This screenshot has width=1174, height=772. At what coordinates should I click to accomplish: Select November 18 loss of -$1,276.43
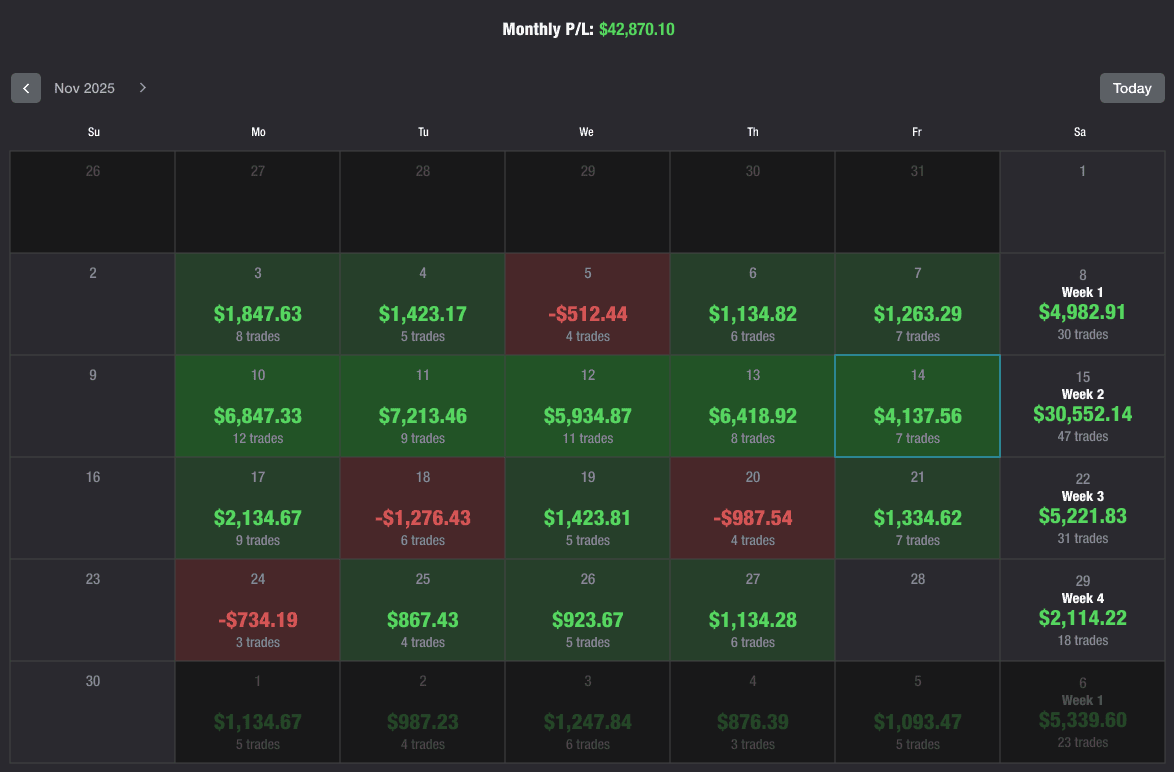(423, 508)
